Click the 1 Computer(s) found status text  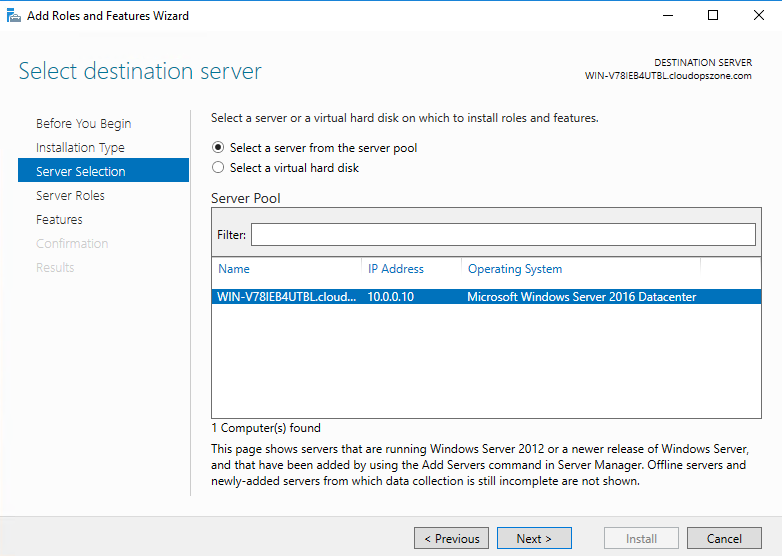tap(266, 428)
